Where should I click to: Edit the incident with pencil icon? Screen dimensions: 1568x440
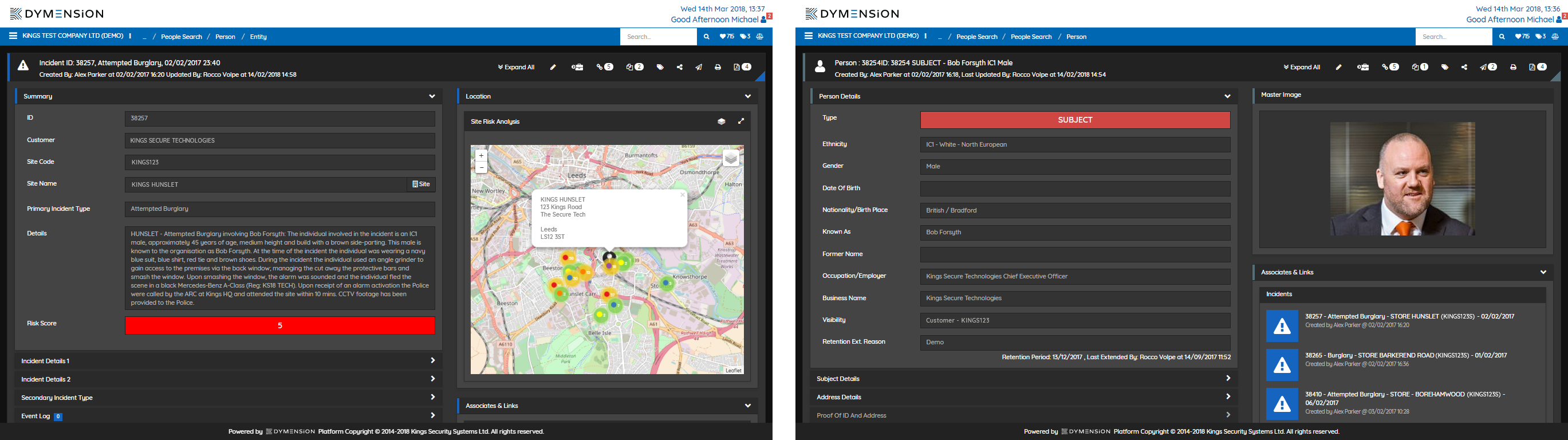[x=553, y=68]
